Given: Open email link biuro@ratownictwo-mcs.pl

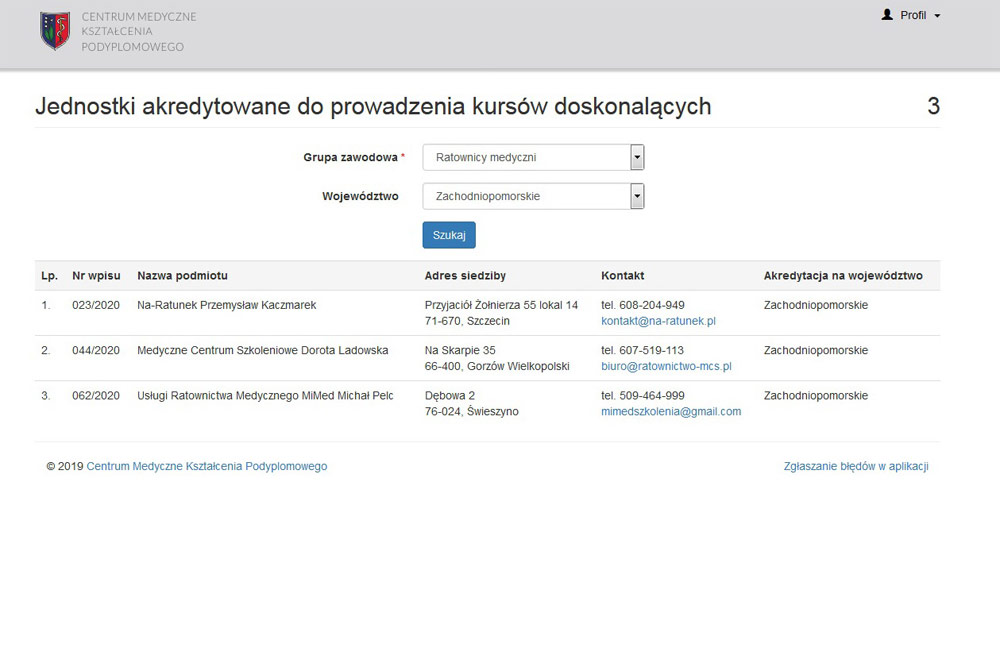Looking at the screenshot, I should pyautogui.click(x=666, y=366).
